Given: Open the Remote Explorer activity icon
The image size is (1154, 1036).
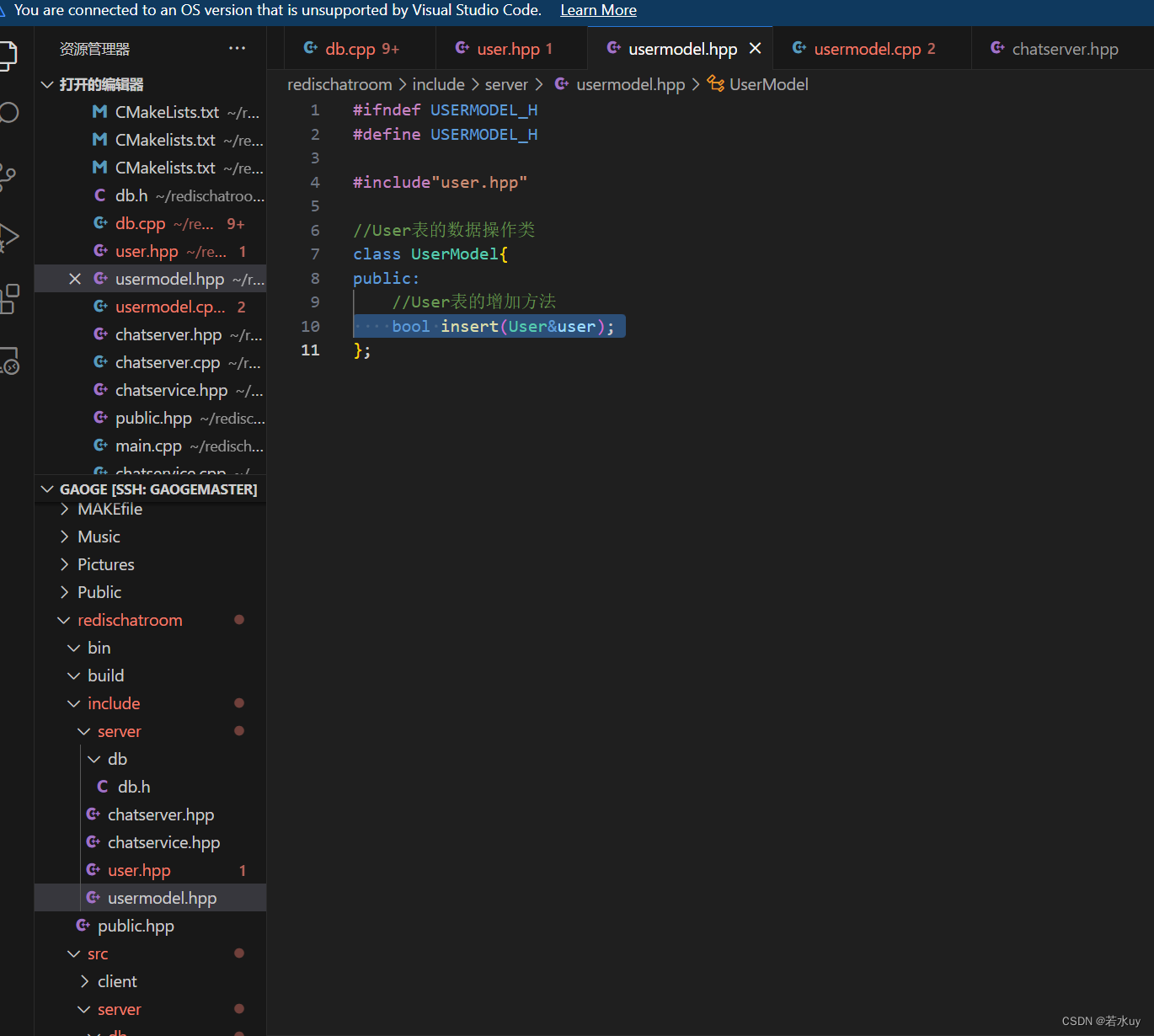Looking at the screenshot, I should pyautogui.click(x=9, y=360).
